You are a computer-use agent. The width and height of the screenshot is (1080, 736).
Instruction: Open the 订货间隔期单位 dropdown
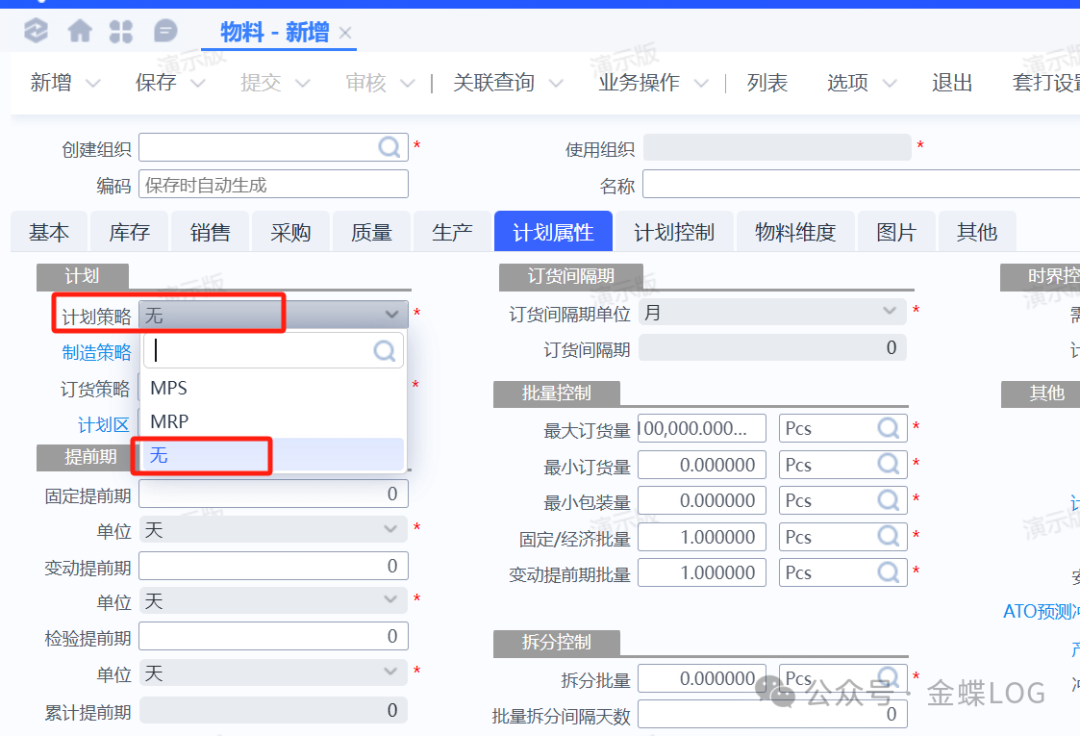coord(889,313)
